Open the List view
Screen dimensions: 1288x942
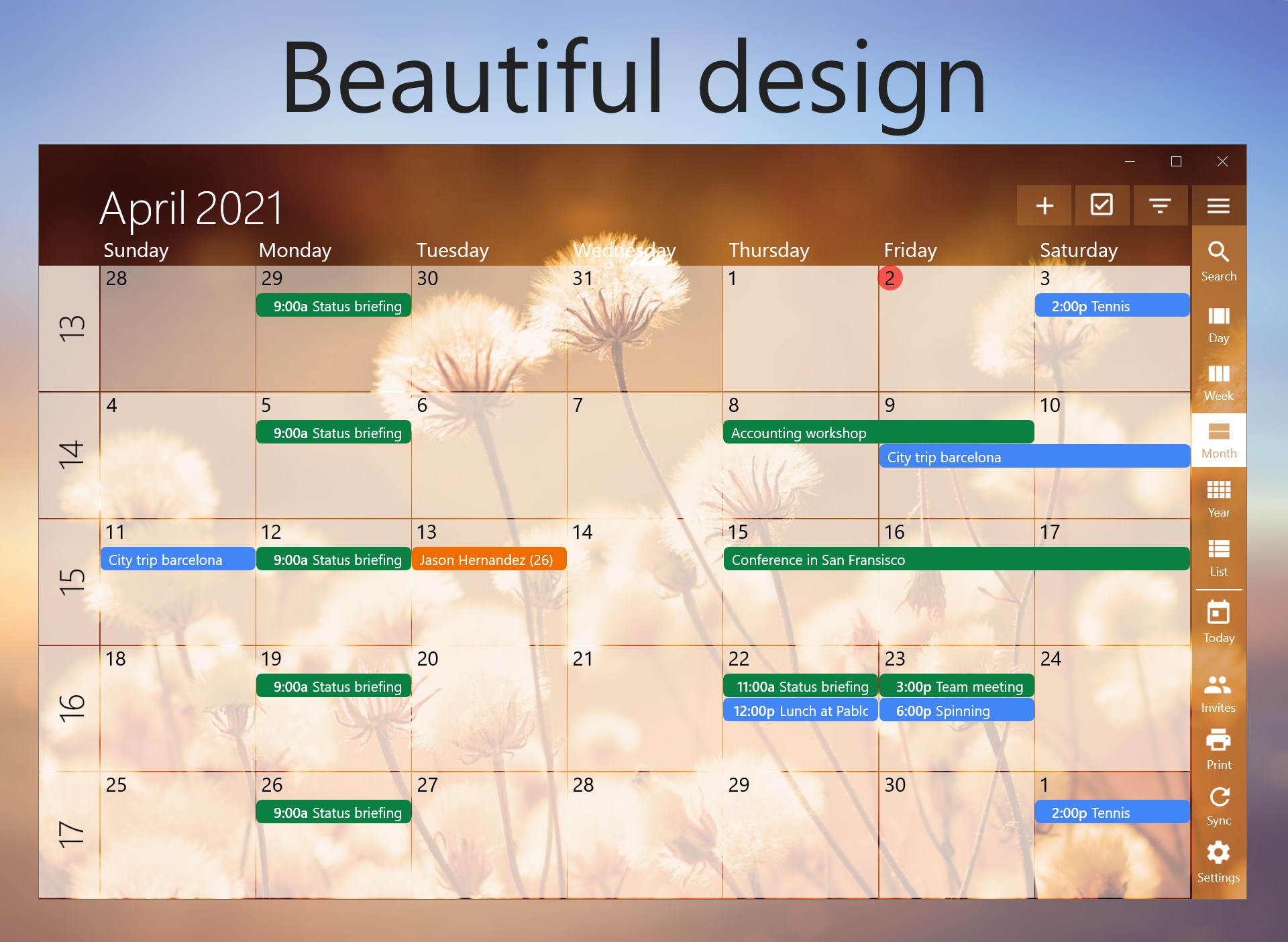click(1218, 557)
